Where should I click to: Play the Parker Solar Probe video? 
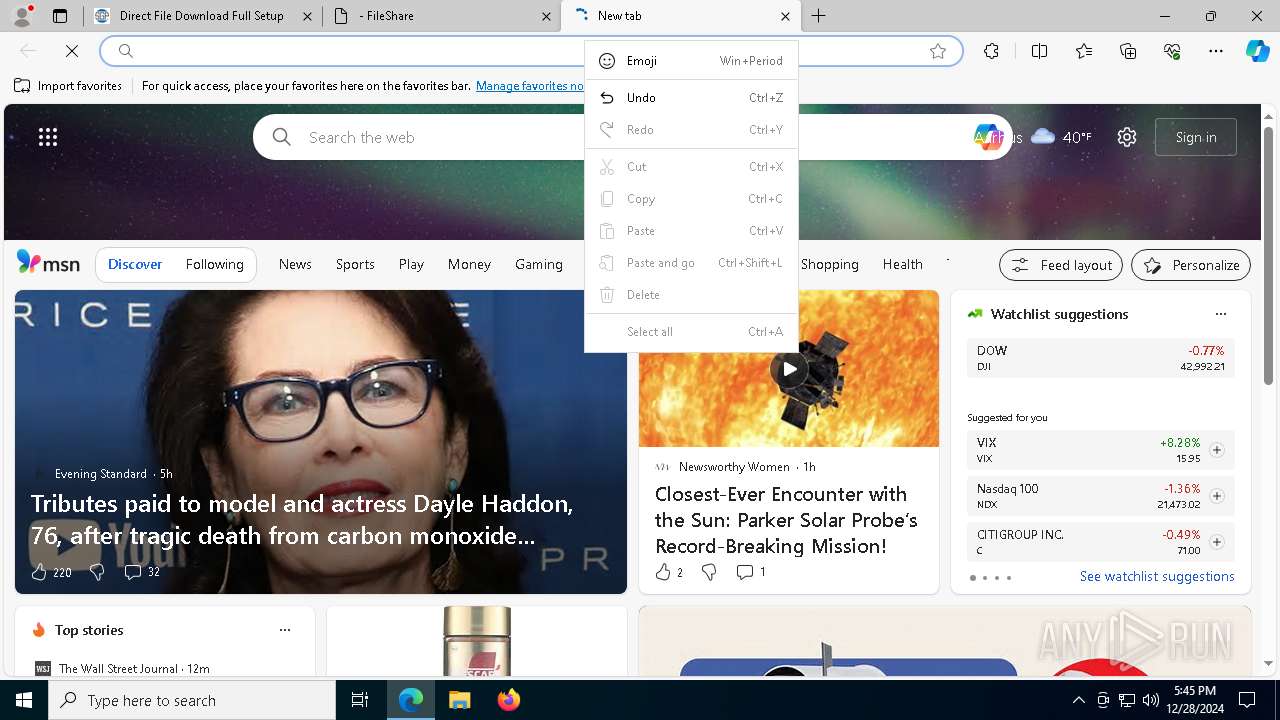click(789, 369)
